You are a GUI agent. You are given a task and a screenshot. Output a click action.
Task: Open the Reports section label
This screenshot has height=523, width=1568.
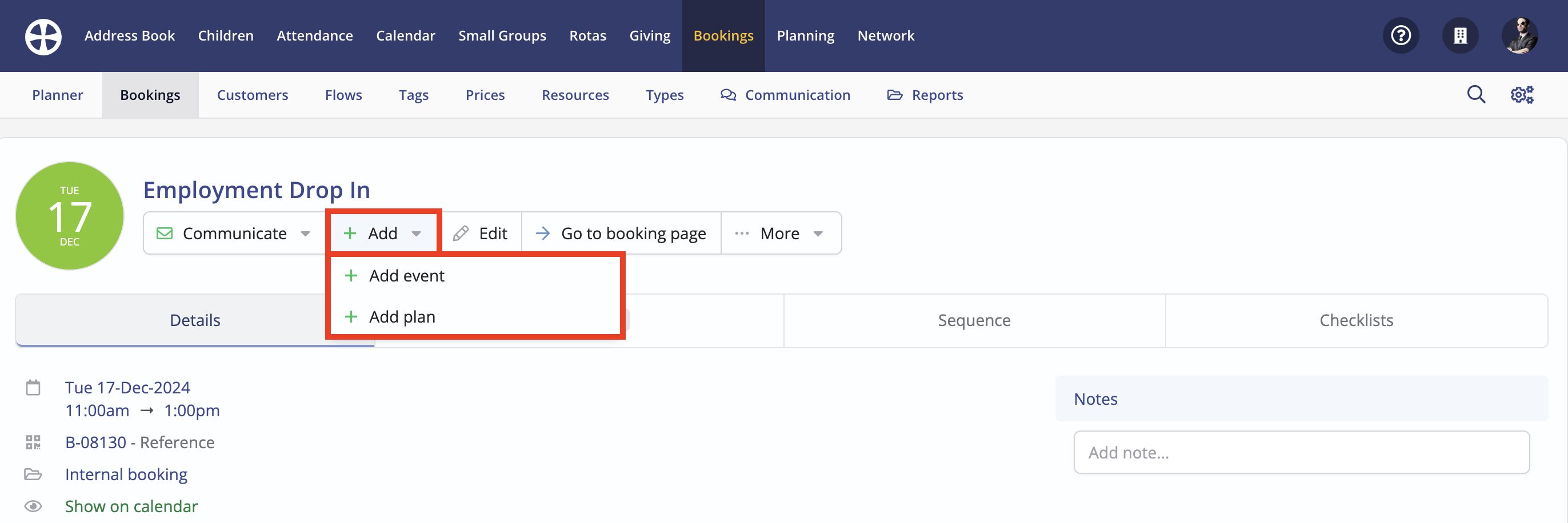pos(937,95)
